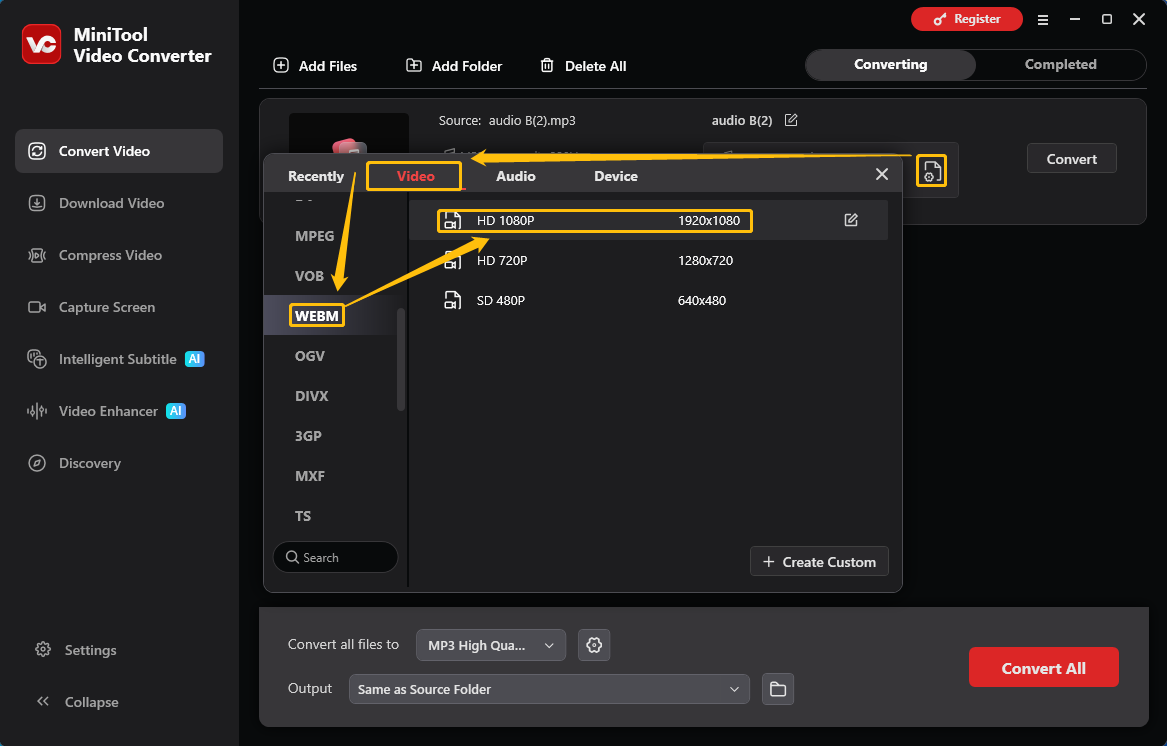The height and width of the screenshot is (746, 1167).
Task: Select the HD 720P preset
Action: [648, 261]
